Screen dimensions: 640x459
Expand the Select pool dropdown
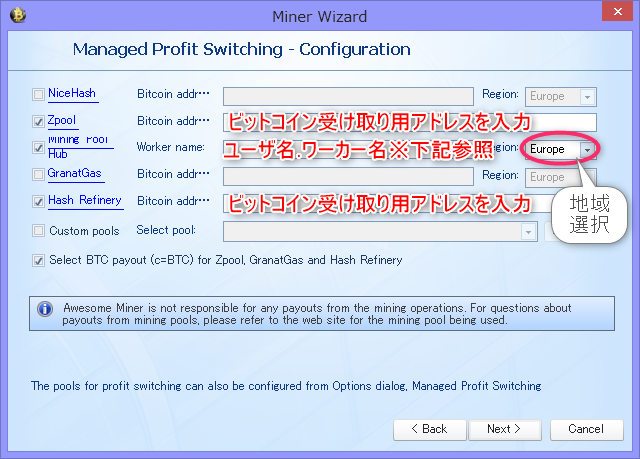pos(528,232)
